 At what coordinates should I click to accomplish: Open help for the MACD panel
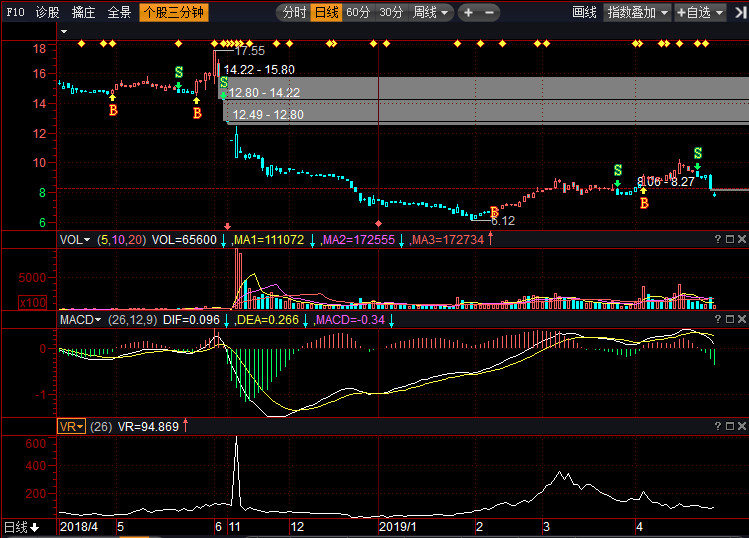tap(717, 320)
